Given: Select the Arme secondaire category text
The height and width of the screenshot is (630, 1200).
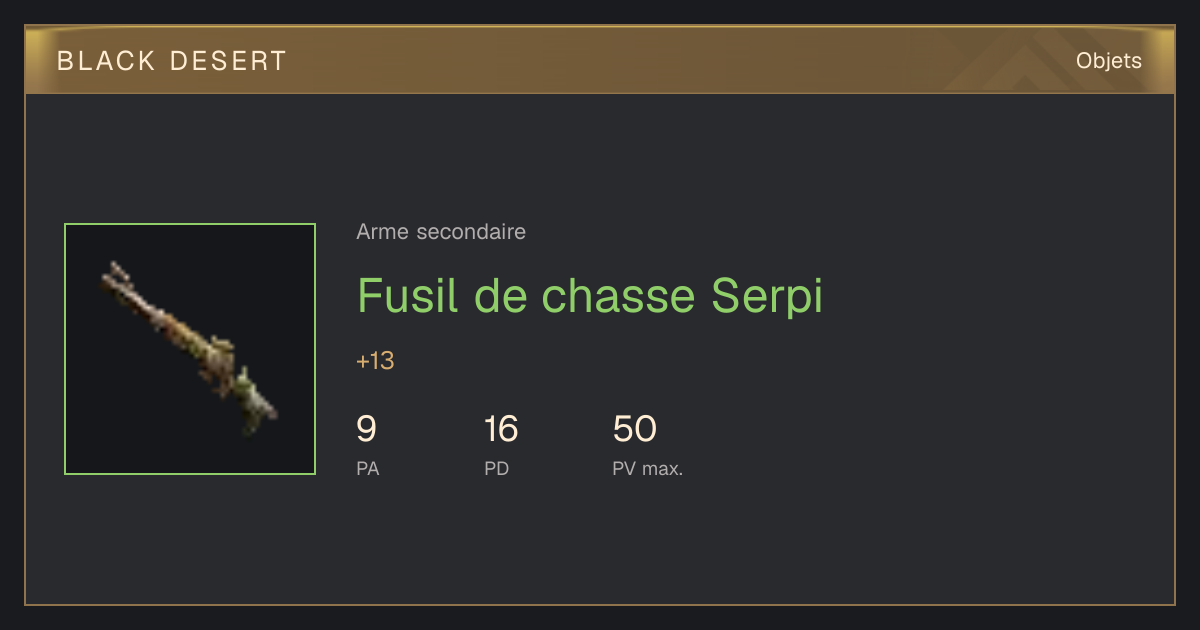Looking at the screenshot, I should click(x=441, y=232).
